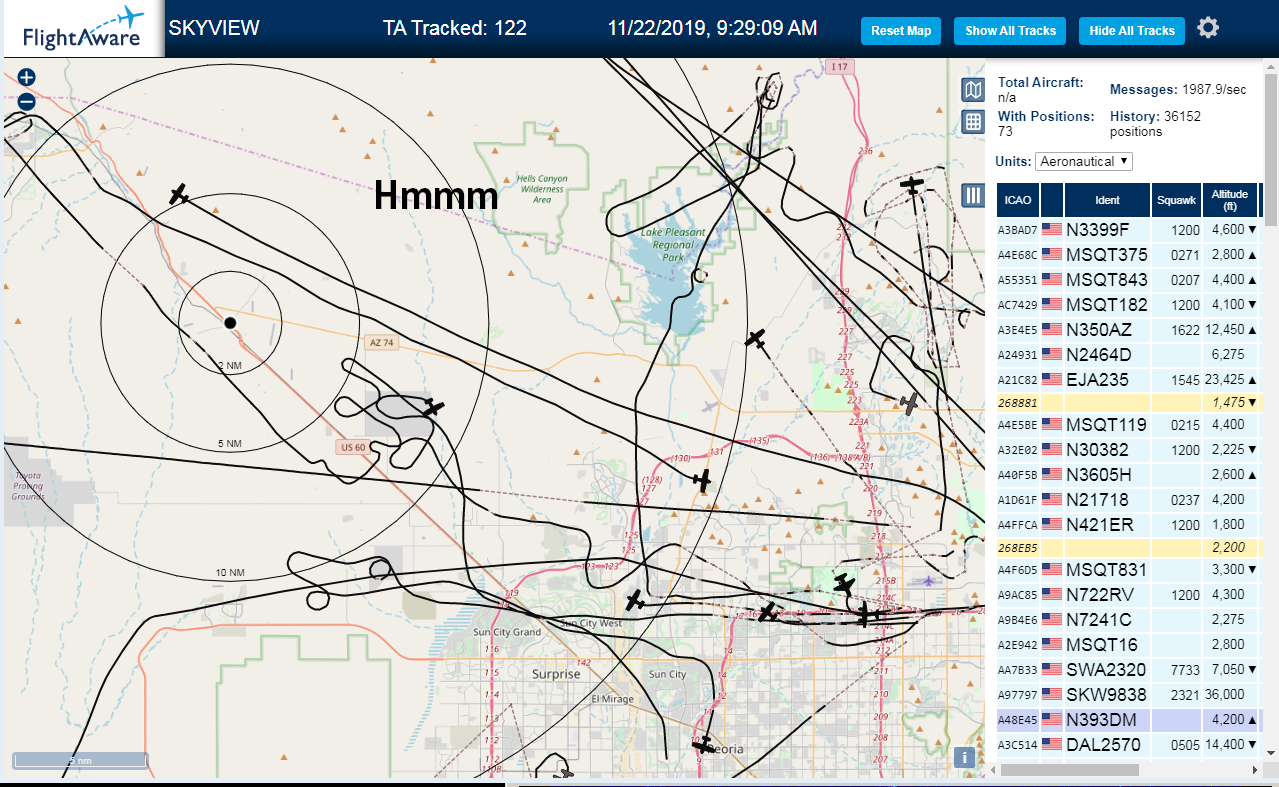Open the settings gear icon
Screen dimensions: 1279x787
coord(1208,28)
